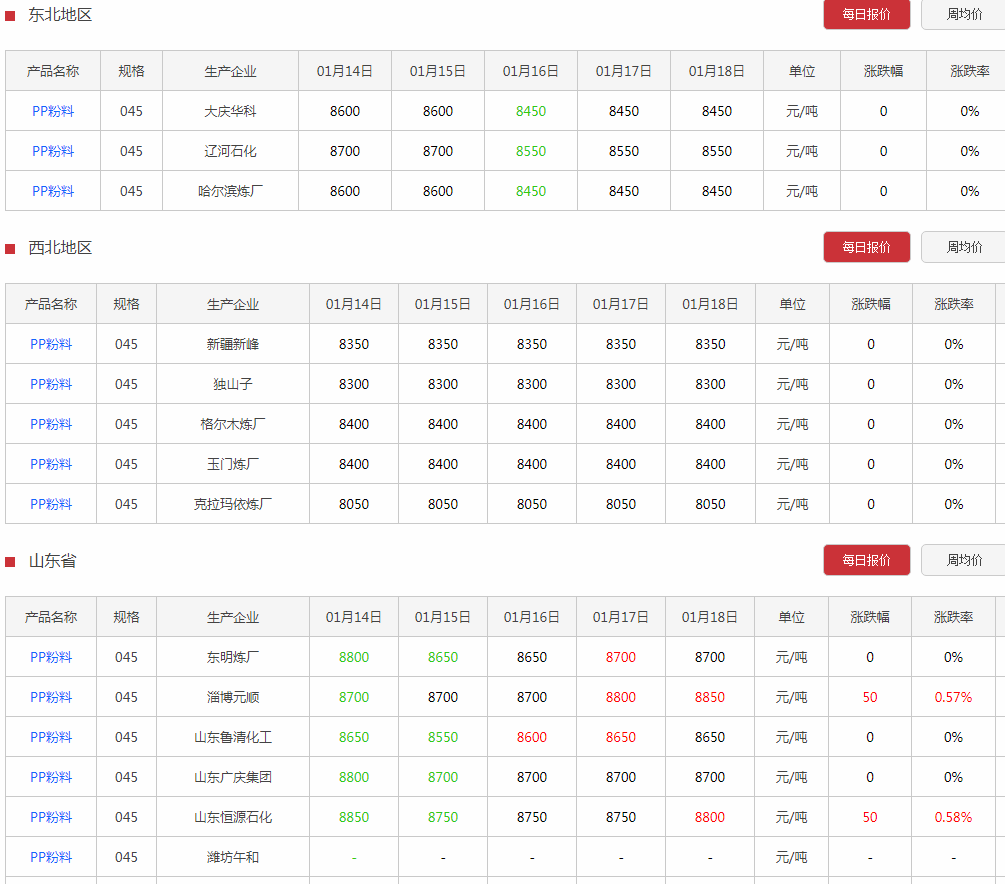This screenshot has width=1005, height=884.
Task: Click 0.58% change rate for 山东恒源石化
Action: [x=953, y=817]
